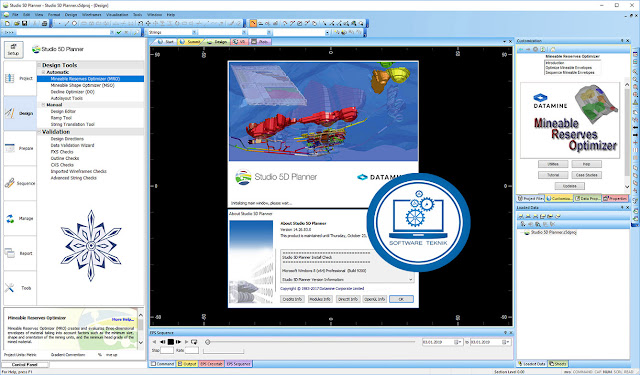The image size is (640, 375).
Task: Click step-forward control in EPS Sequence
Action: click(x=178, y=342)
